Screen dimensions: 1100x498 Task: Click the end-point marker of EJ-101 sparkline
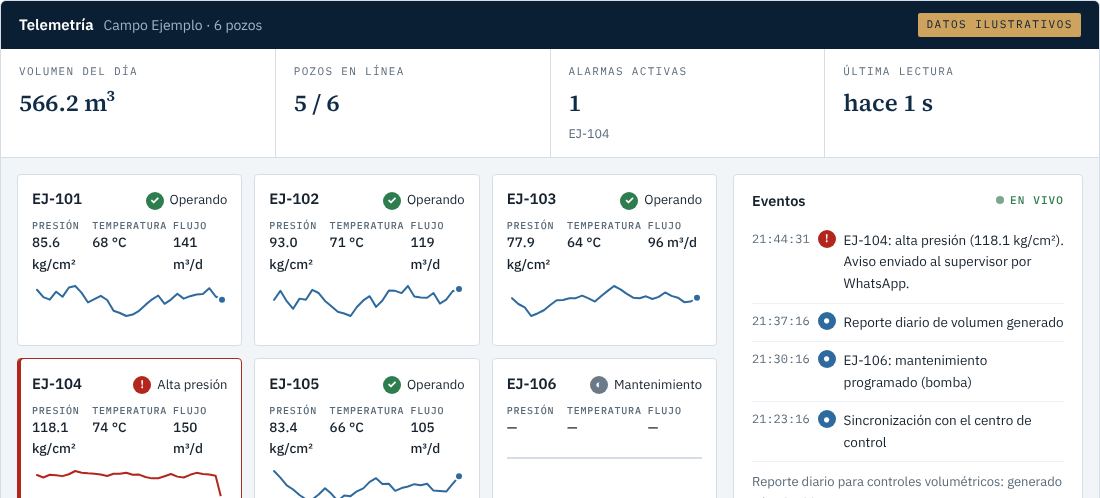coord(222,300)
